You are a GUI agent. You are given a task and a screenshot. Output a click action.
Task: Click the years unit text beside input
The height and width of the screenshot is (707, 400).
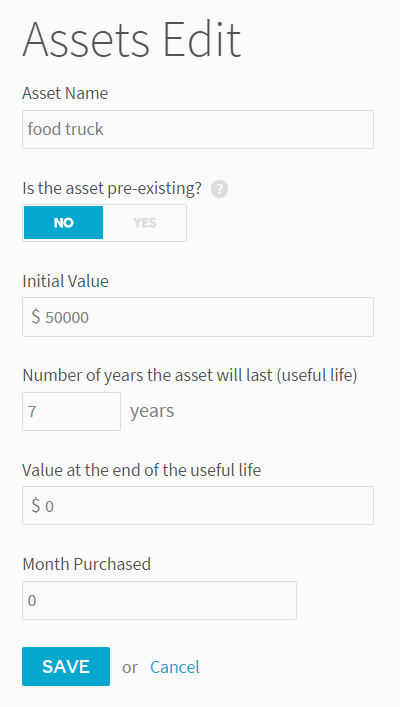[152, 412]
